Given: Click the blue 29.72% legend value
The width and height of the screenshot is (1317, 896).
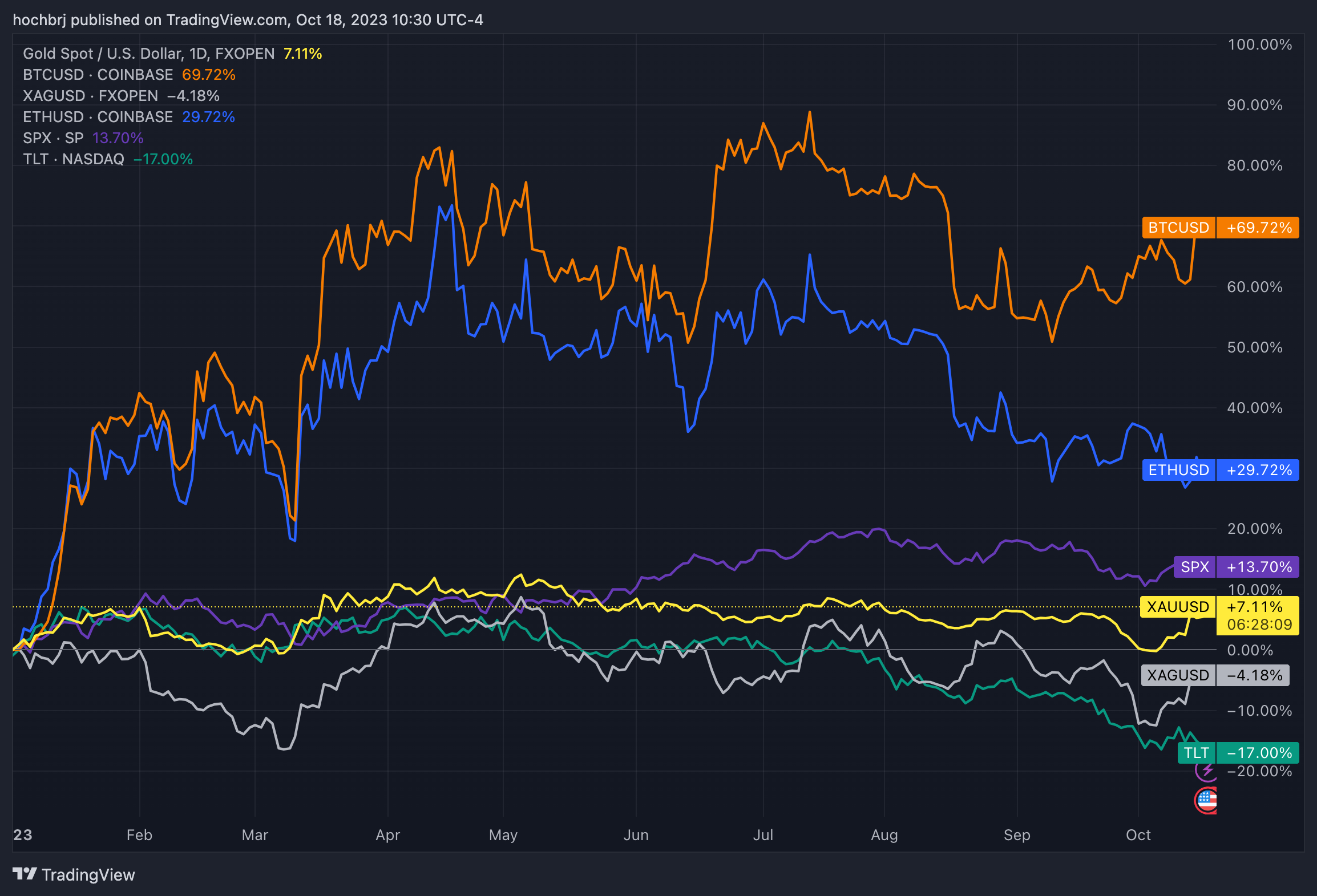Looking at the screenshot, I should pos(209,117).
